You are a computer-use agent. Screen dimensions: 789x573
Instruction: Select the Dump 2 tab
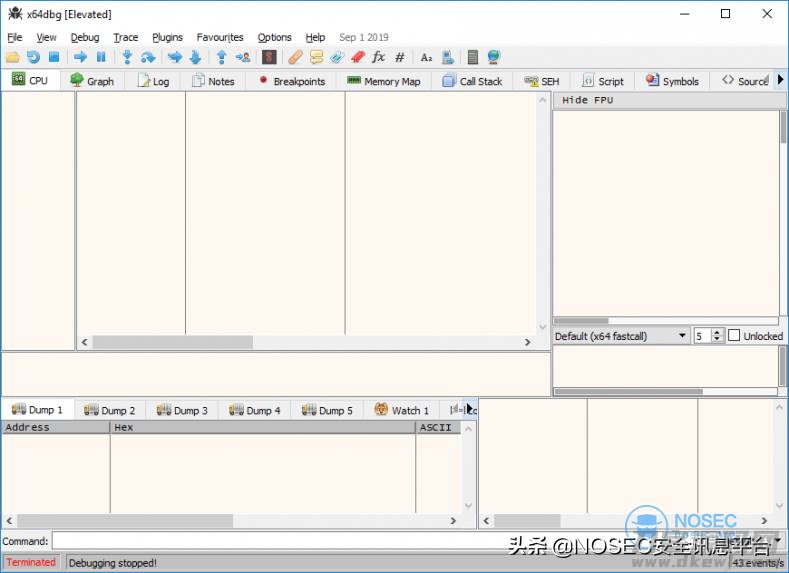tap(110, 411)
